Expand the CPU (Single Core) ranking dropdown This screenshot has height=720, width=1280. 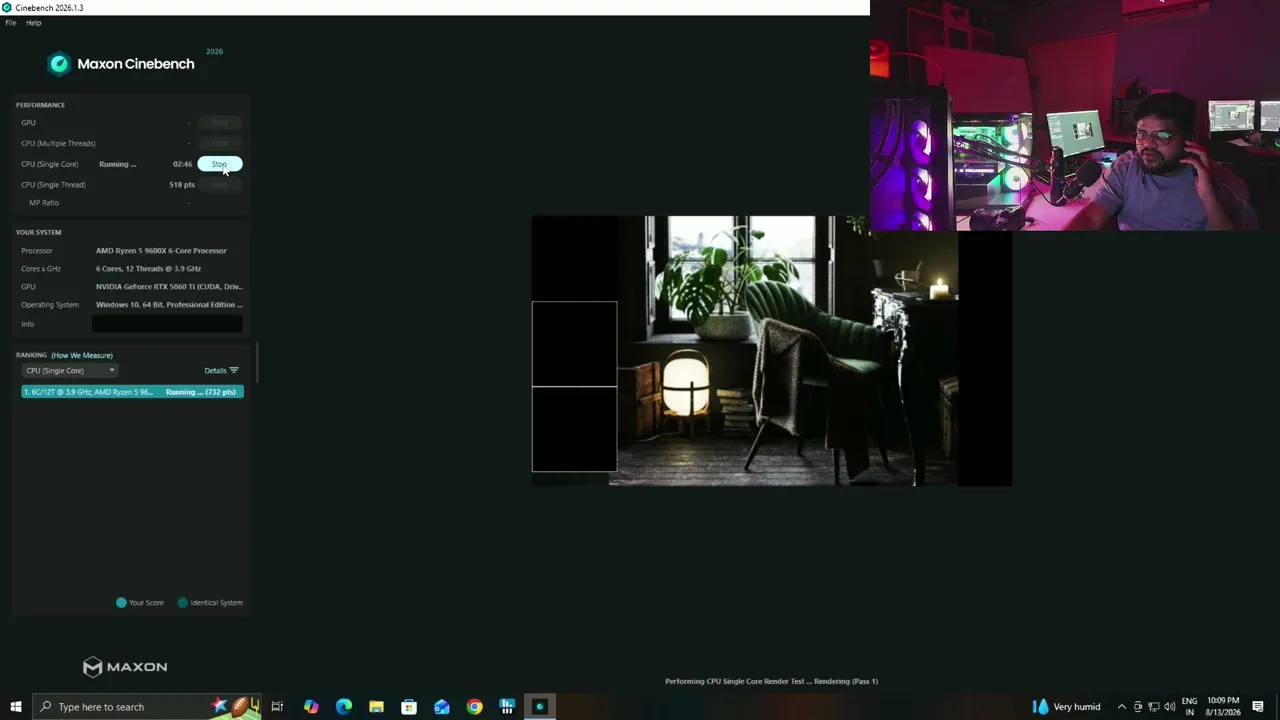click(70, 371)
